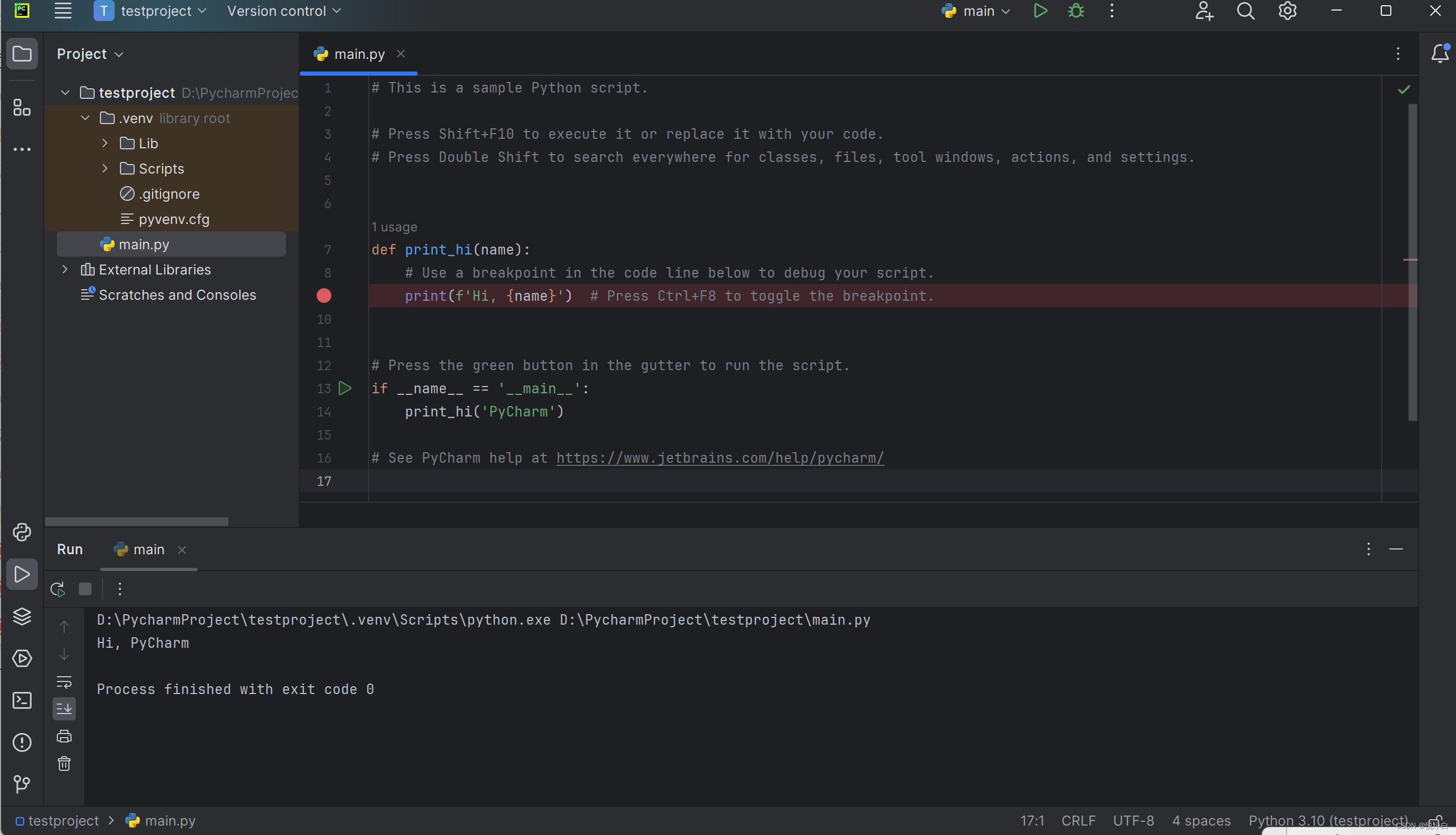Expand the Lib folder
The height and width of the screenshot is (835, 1456).
coord(105,144)
